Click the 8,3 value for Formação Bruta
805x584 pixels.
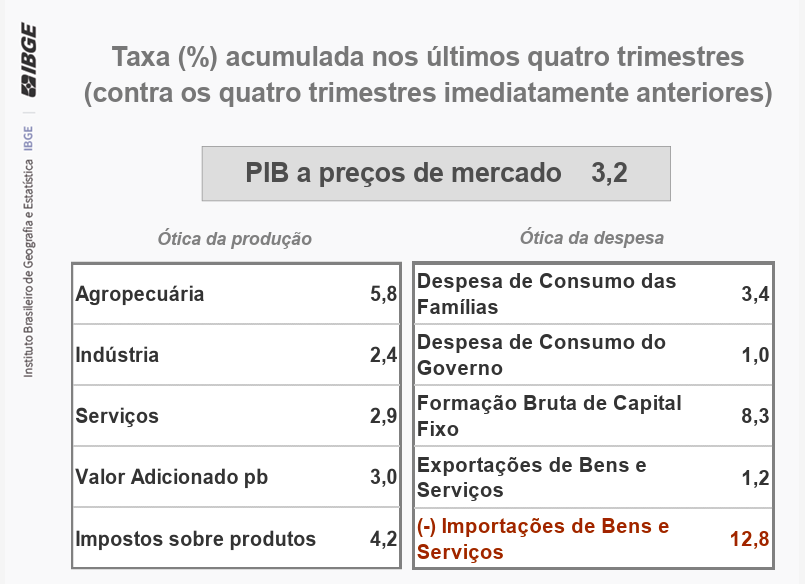(x=755, y=416)
